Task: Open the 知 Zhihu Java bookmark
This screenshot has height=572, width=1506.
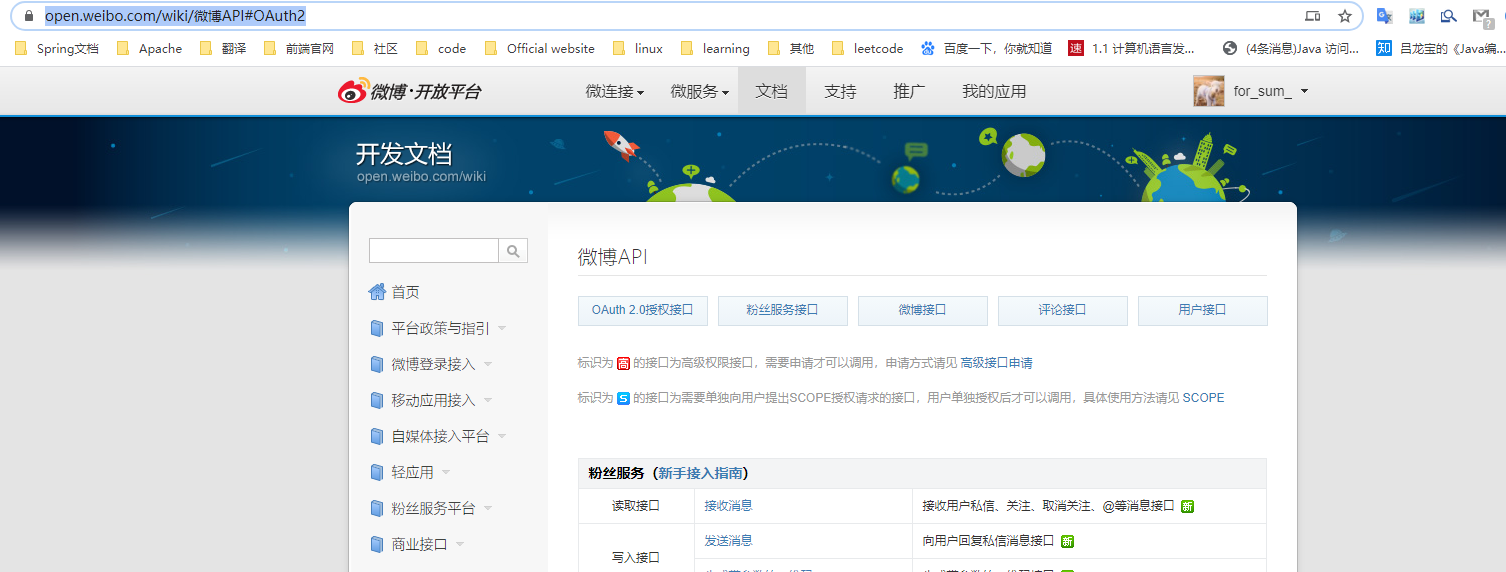Action: 1438,48
